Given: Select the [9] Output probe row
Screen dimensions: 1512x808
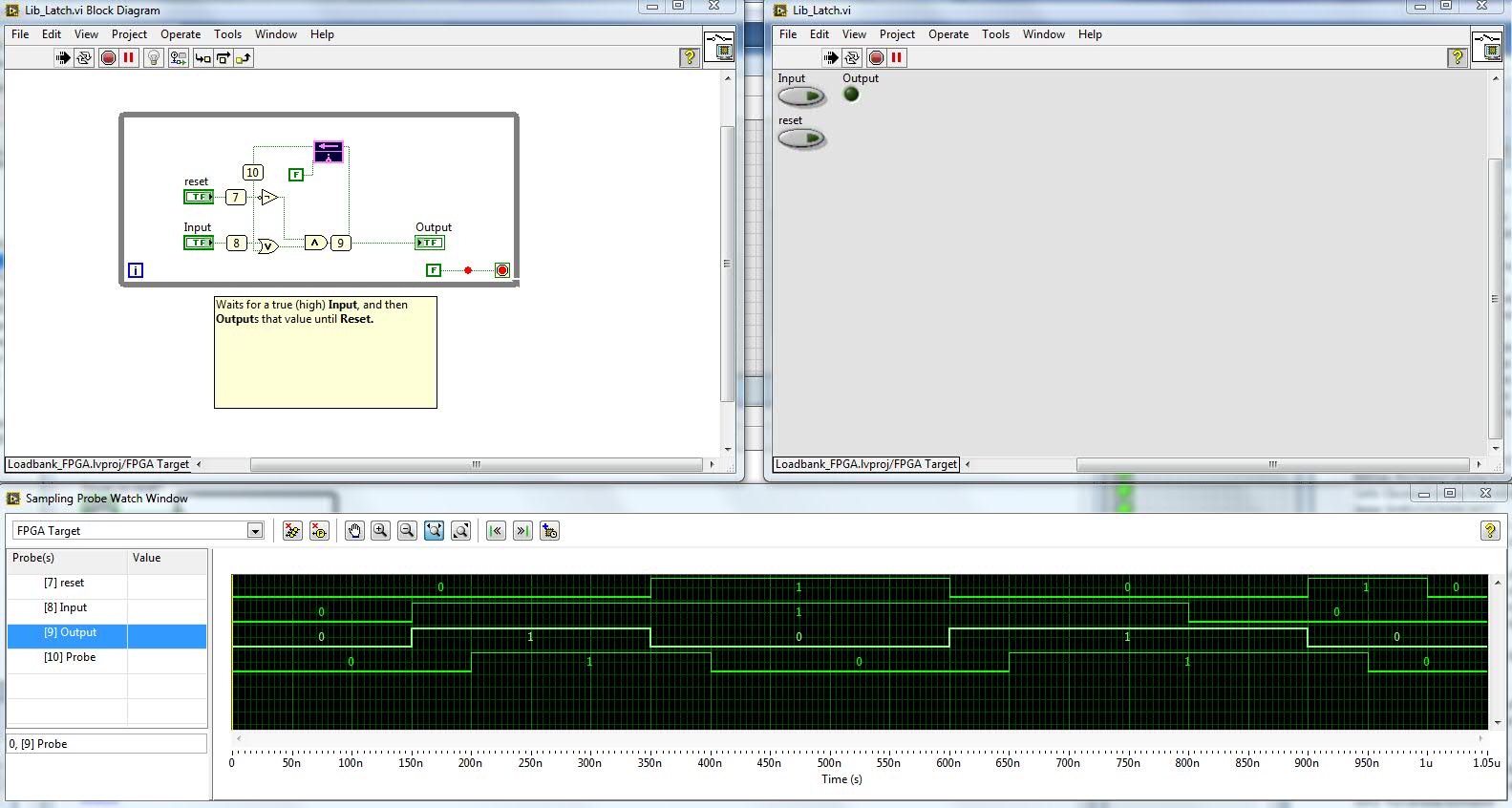Looking at the screenshot, I should pyautogui.click(x=107, y=636).
